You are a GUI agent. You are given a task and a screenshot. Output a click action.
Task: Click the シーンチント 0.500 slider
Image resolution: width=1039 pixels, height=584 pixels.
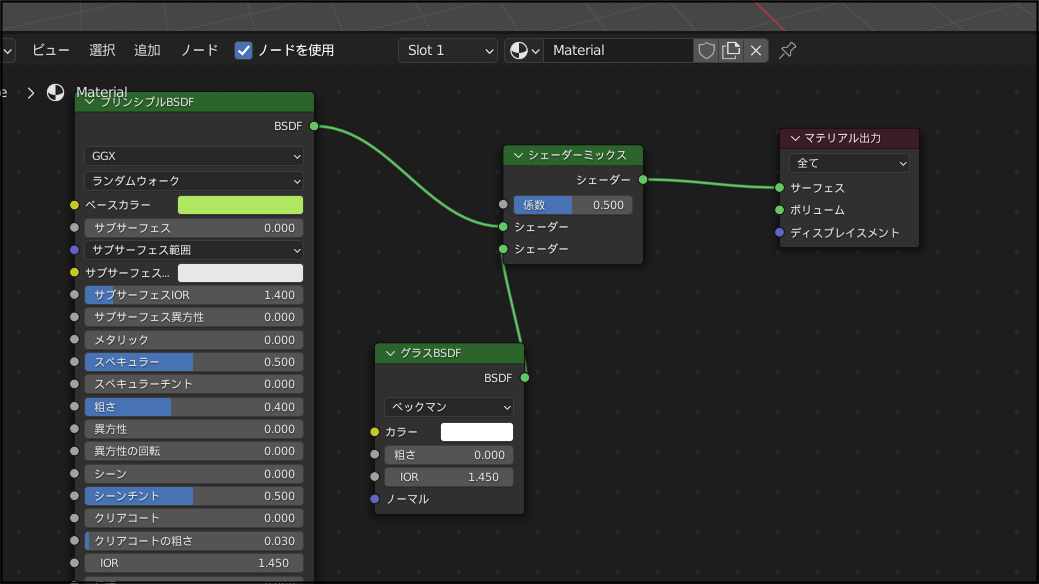pyautogui.click(x=193, y=496)
